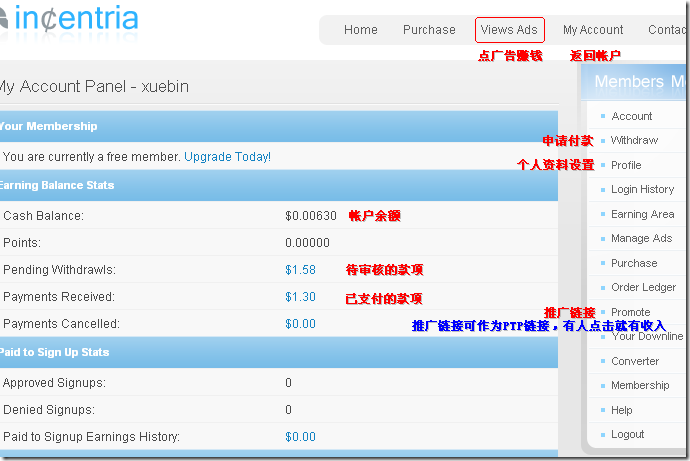Image resolution: width=690 pixels, height=461 pixels.
Task: Select My Account in navigation bar
Action: coord(592,30)
